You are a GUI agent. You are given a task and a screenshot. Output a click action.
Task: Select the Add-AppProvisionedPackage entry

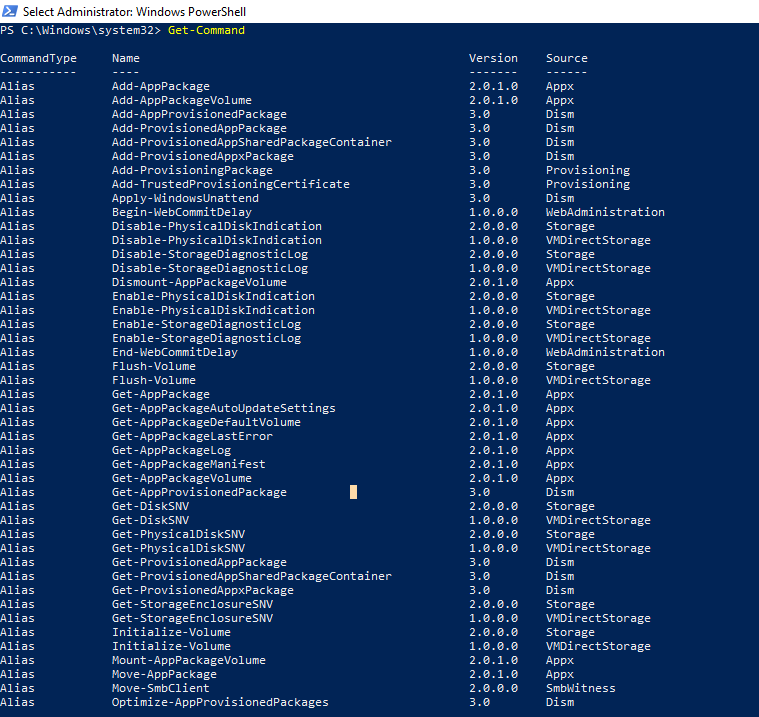click(x=199, y=114)
